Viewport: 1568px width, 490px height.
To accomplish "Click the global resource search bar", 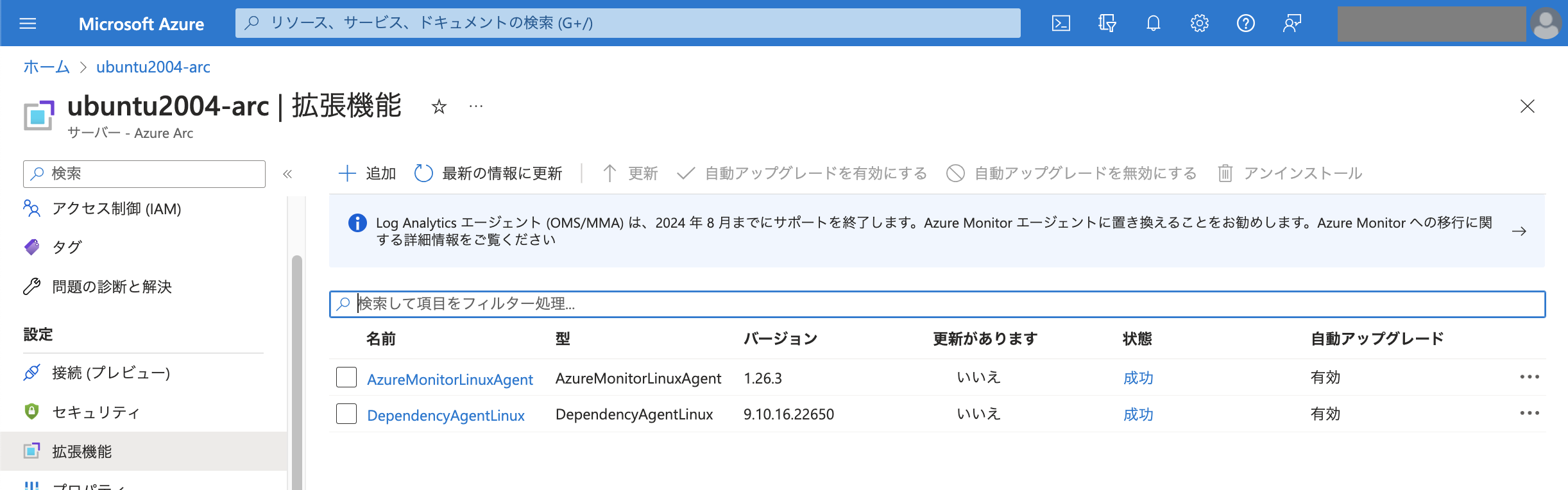I will coord(627,23).
